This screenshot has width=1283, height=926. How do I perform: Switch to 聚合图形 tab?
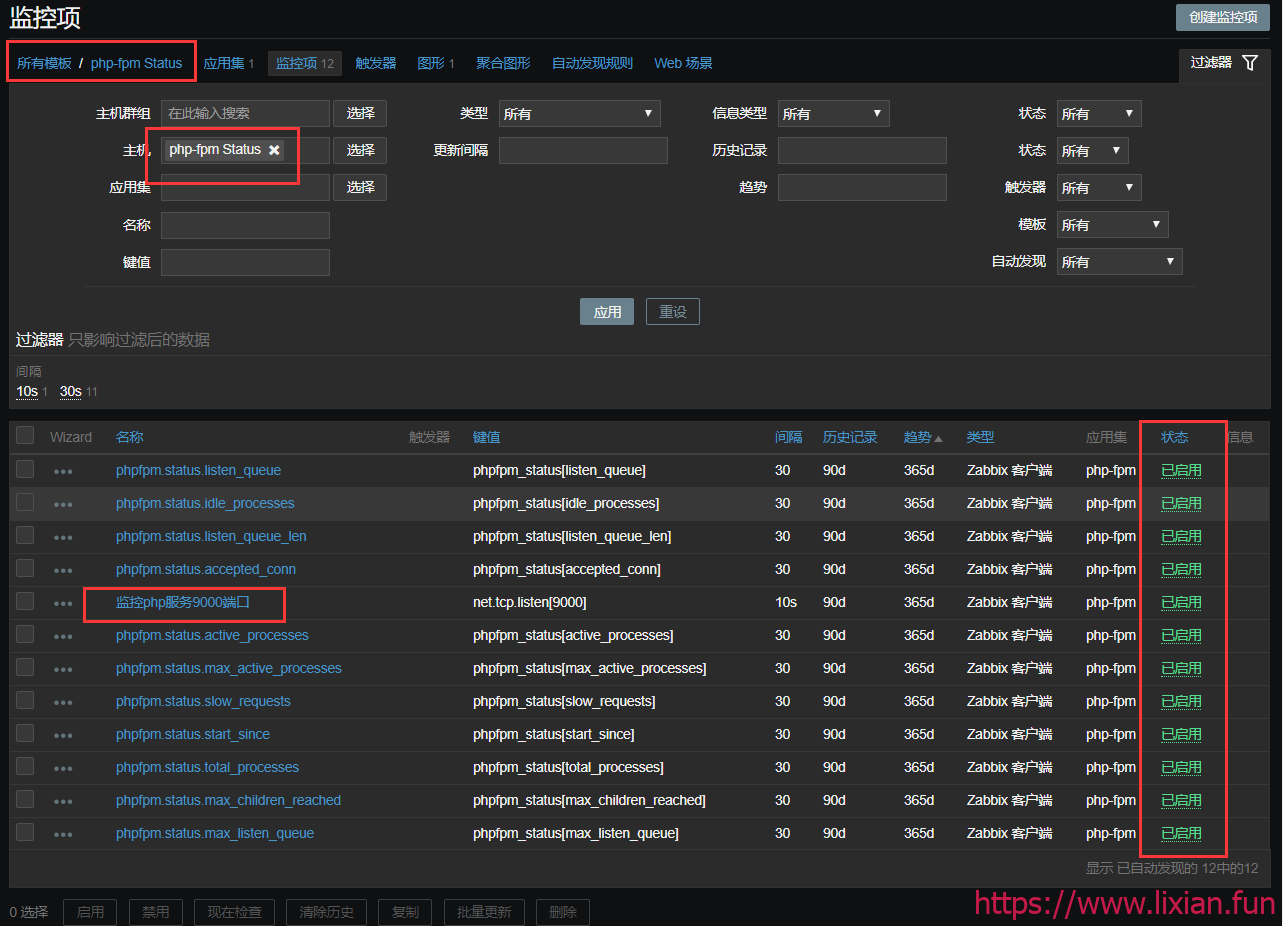(x=503, y=63)
